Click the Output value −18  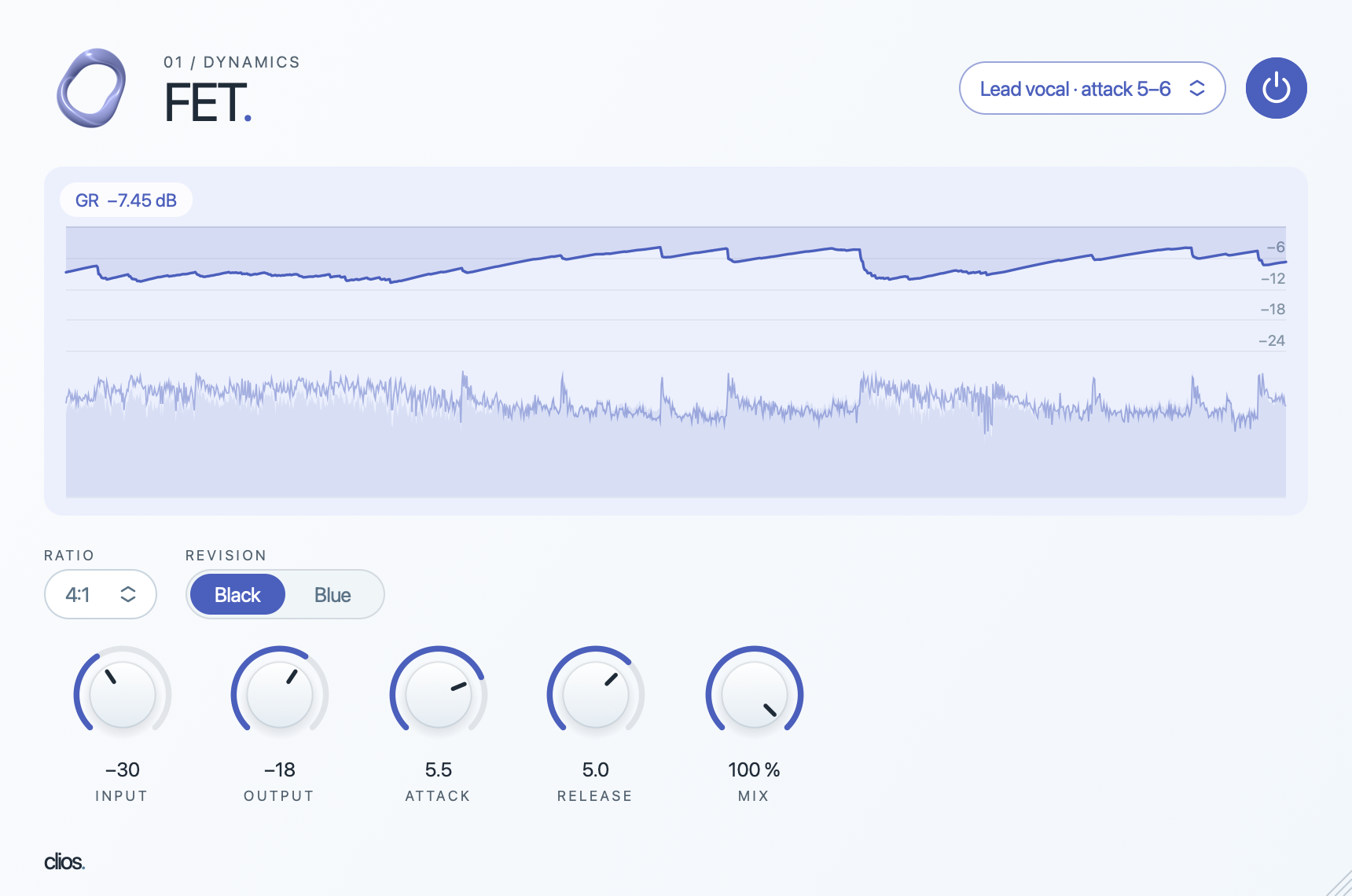[280, 769]
